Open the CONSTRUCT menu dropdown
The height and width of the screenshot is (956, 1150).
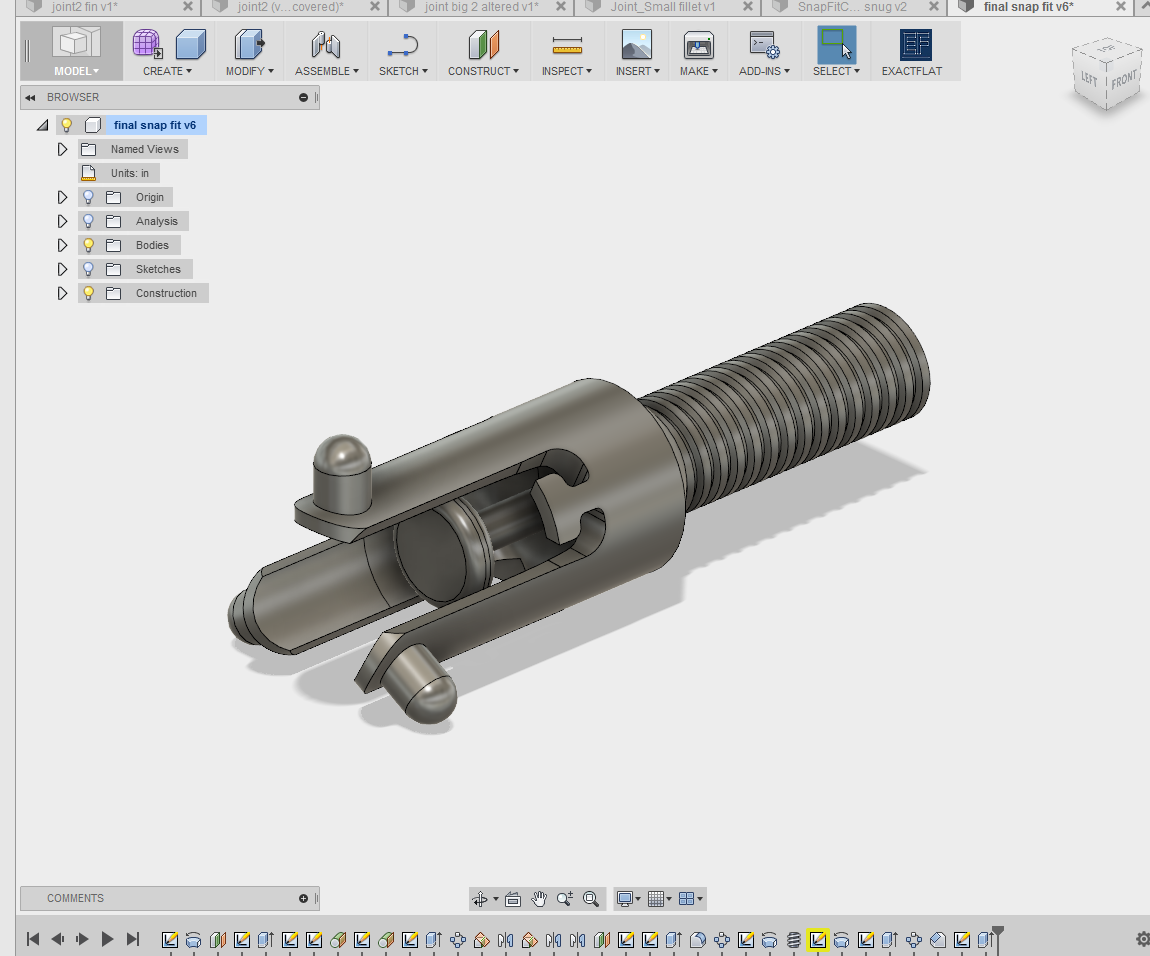click(x=483, y=71)
